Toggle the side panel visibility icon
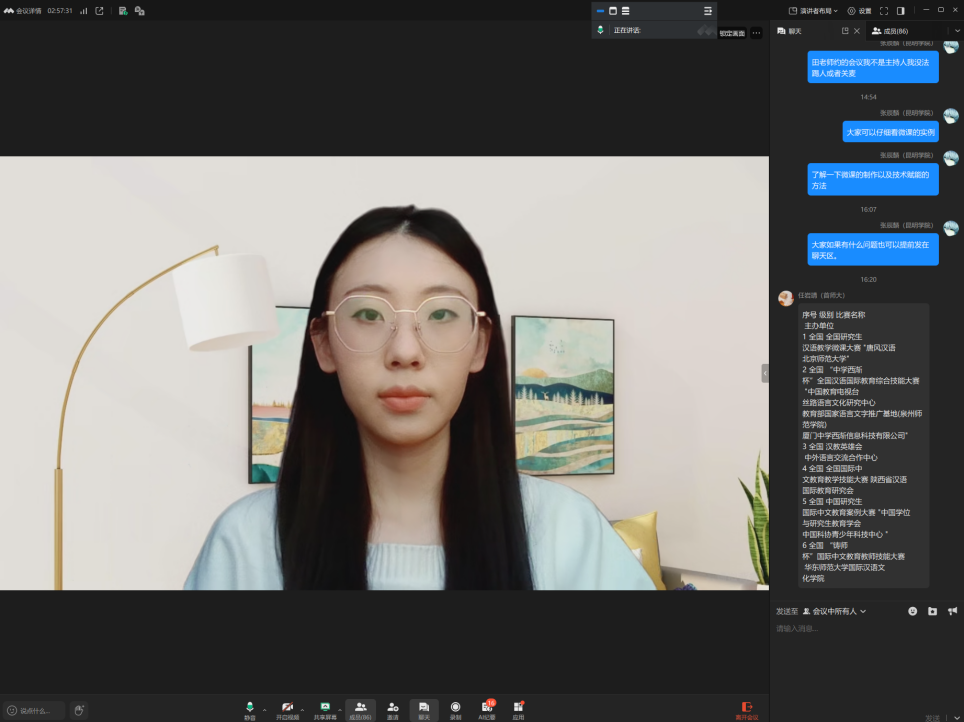 (900, 11)
